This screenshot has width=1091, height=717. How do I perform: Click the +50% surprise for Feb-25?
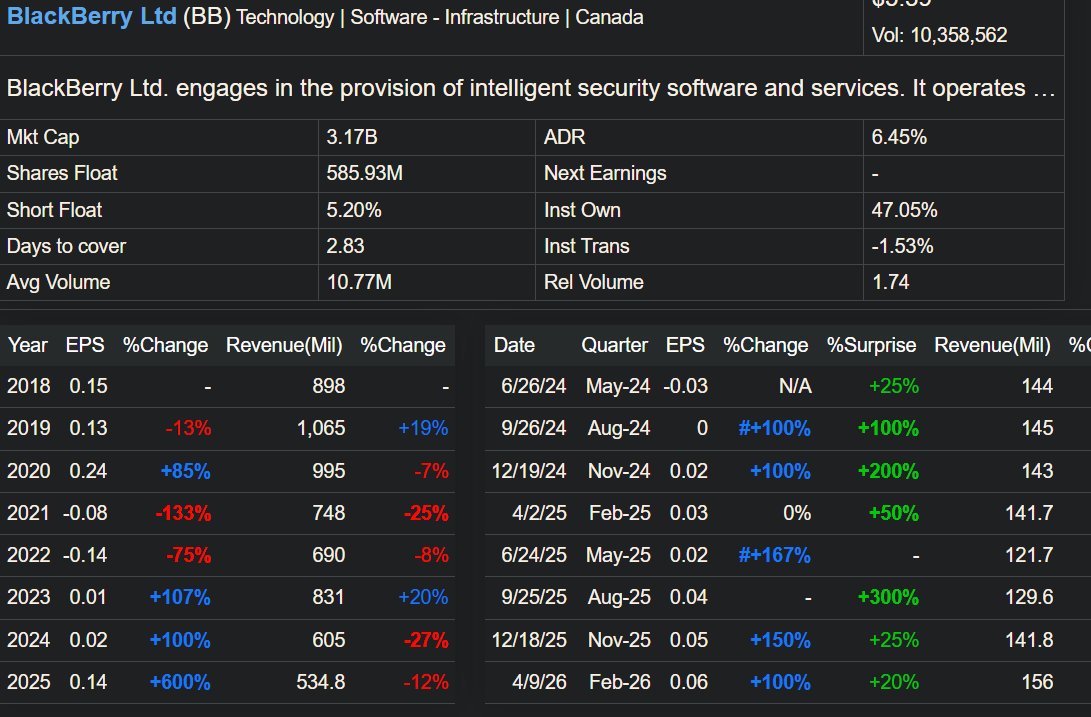click(x=893, y=513)
